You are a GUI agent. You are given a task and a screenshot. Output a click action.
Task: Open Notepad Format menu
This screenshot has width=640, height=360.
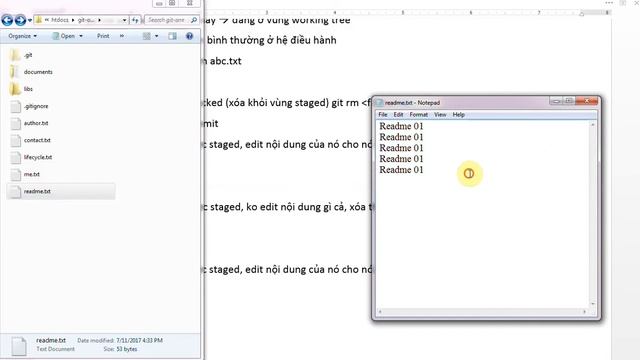point(419,115)
